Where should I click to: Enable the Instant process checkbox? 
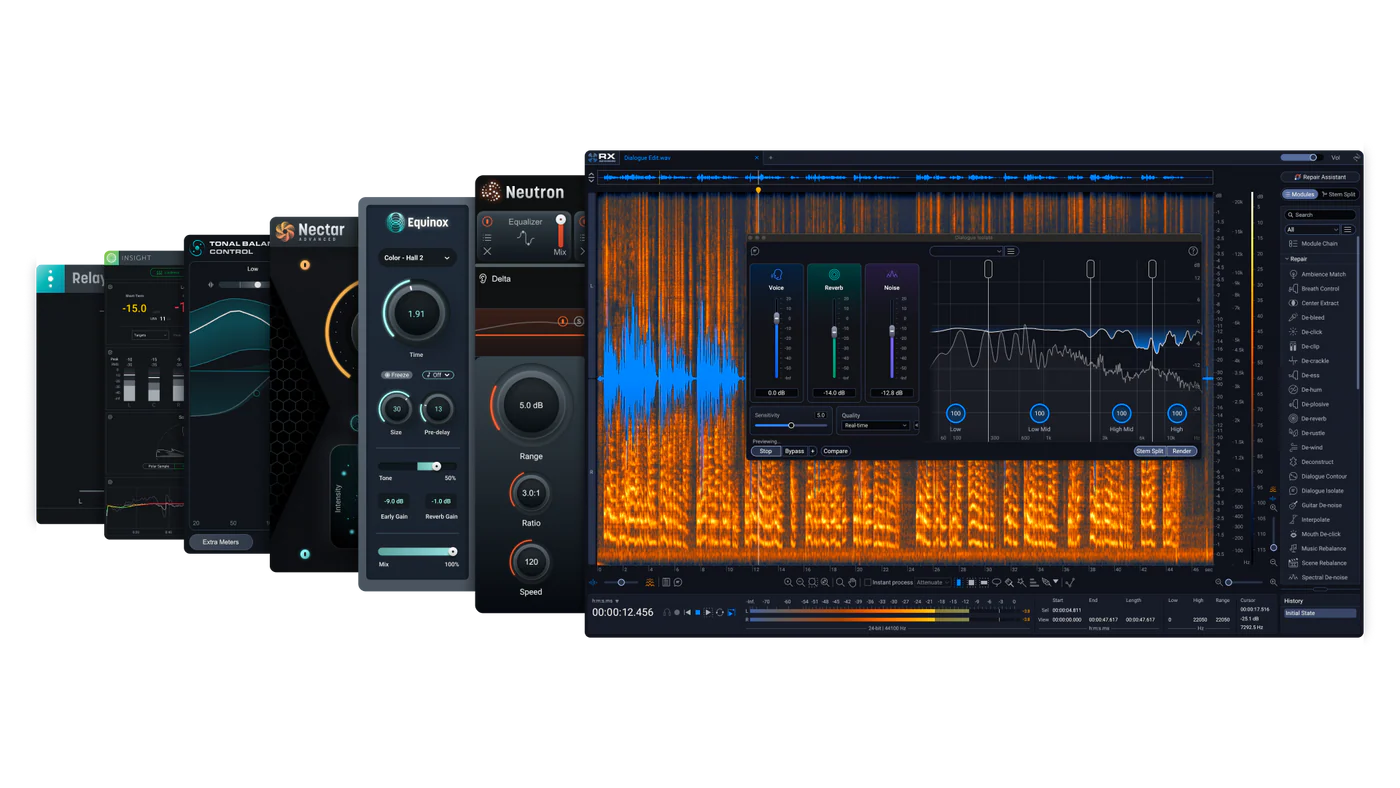click(x=868, y=582)
